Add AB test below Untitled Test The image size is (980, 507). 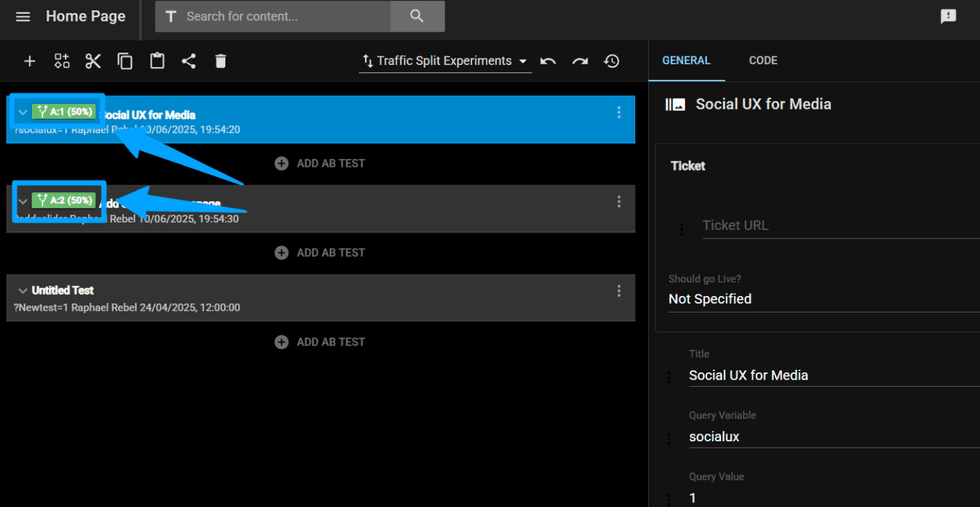320,342
